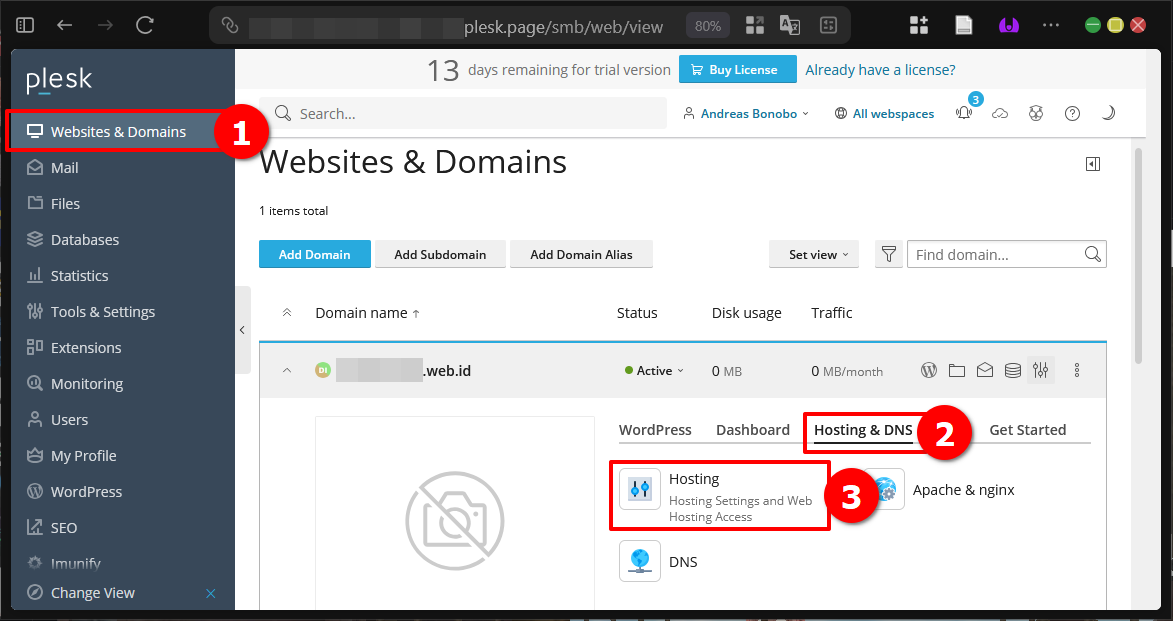Click the help question-mark icon

click(x=1072, y=113)
